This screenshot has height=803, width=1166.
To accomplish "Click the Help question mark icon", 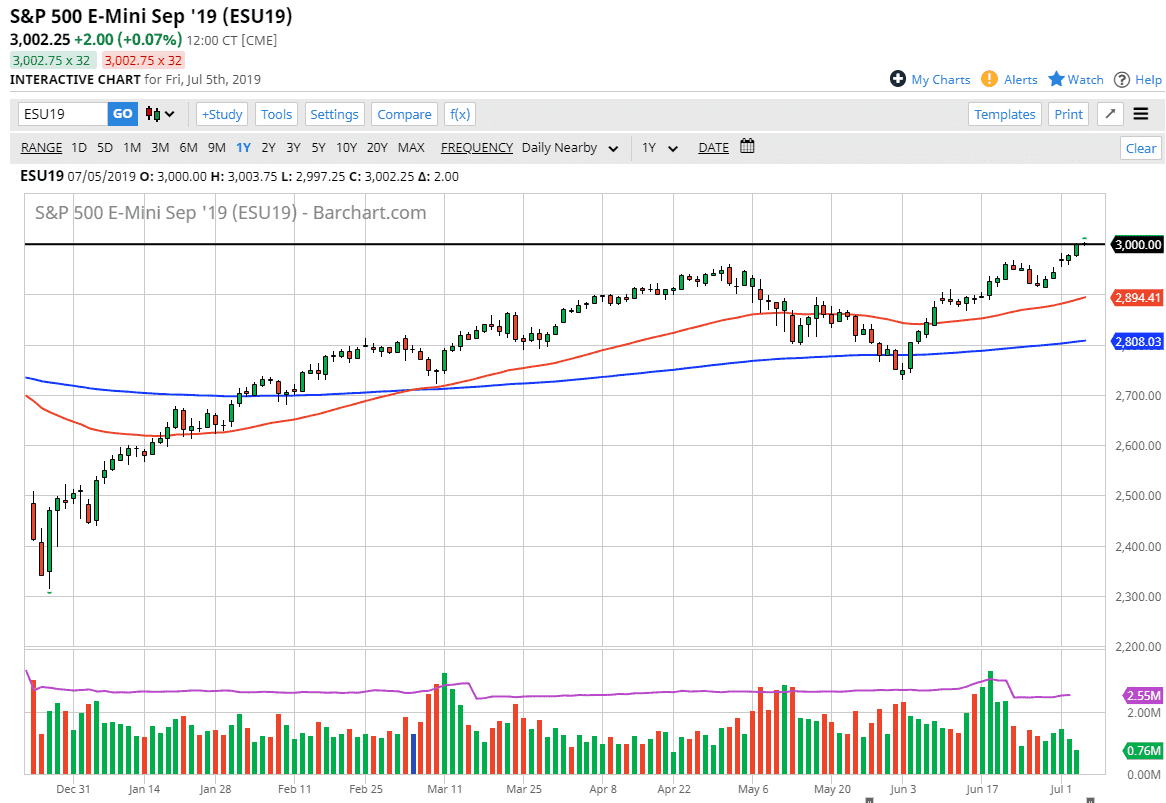I will [x=1121, y=80].
